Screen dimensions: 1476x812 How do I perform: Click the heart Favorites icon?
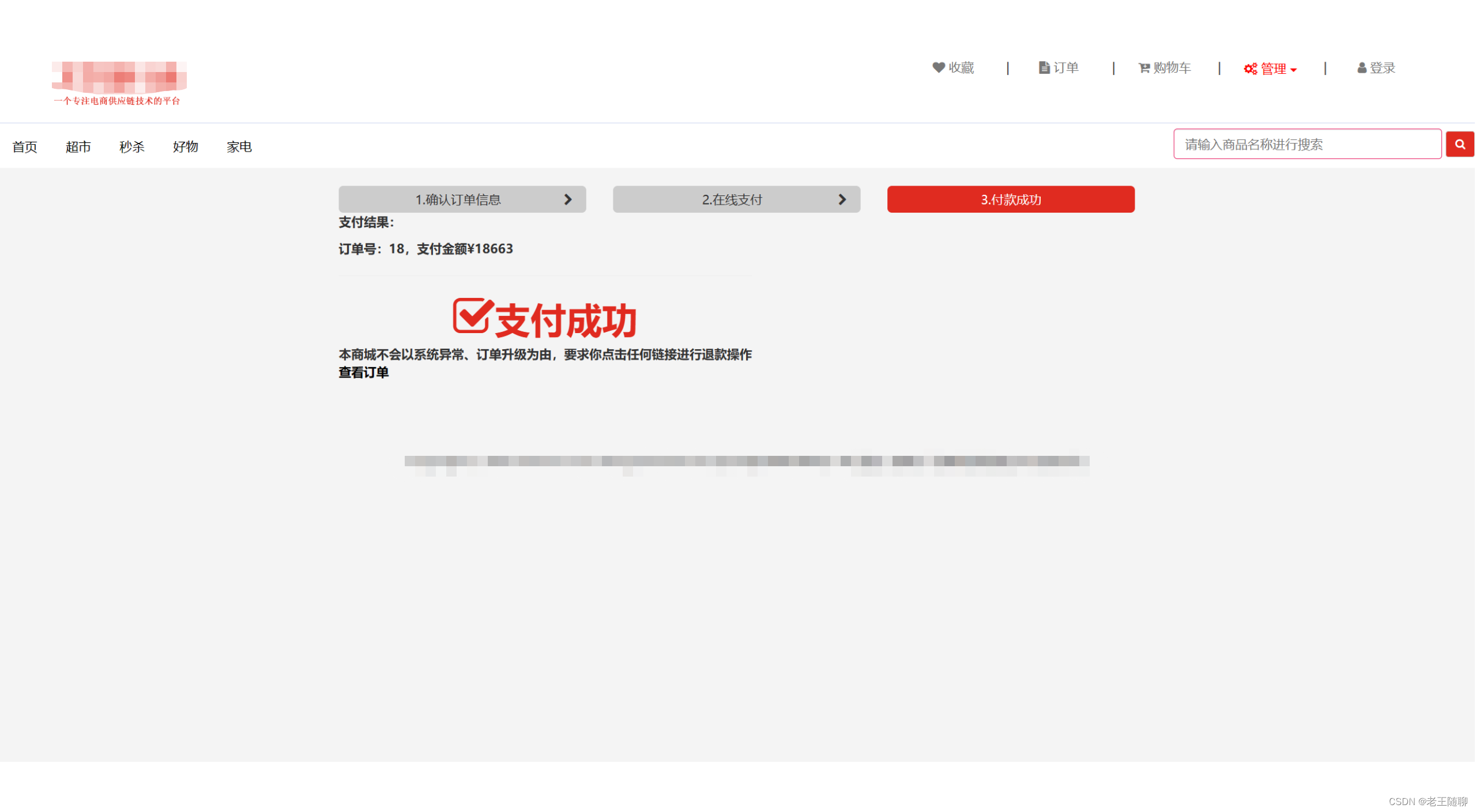tap(938, 67)
